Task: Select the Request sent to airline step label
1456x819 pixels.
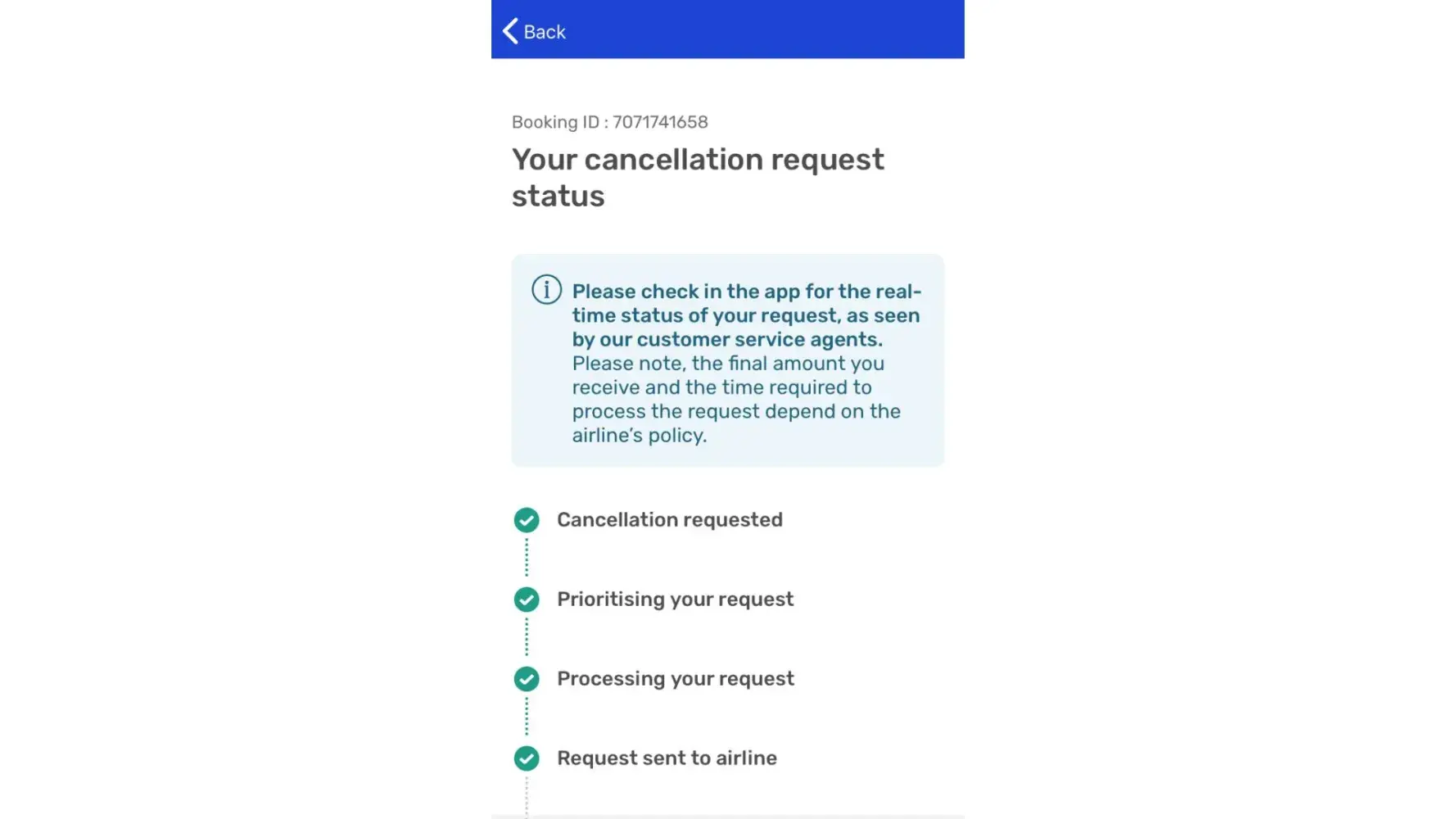Action: (x=667, y=758)
